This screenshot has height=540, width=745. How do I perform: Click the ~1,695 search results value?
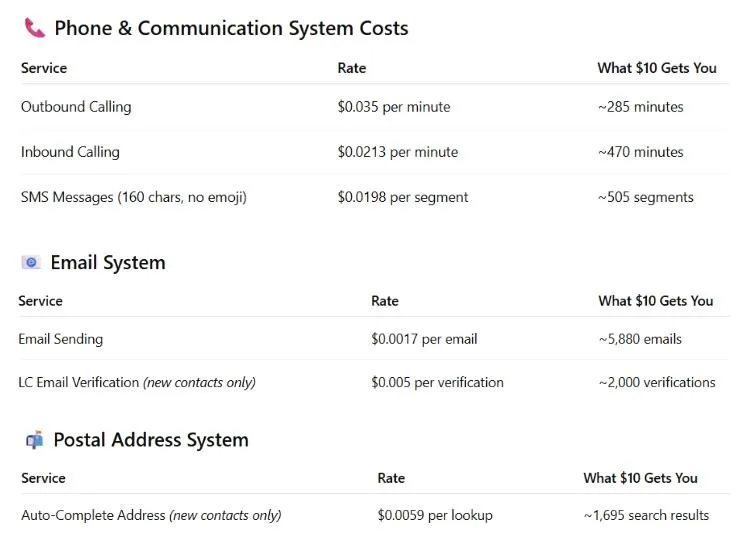click(x=646, y=515)
